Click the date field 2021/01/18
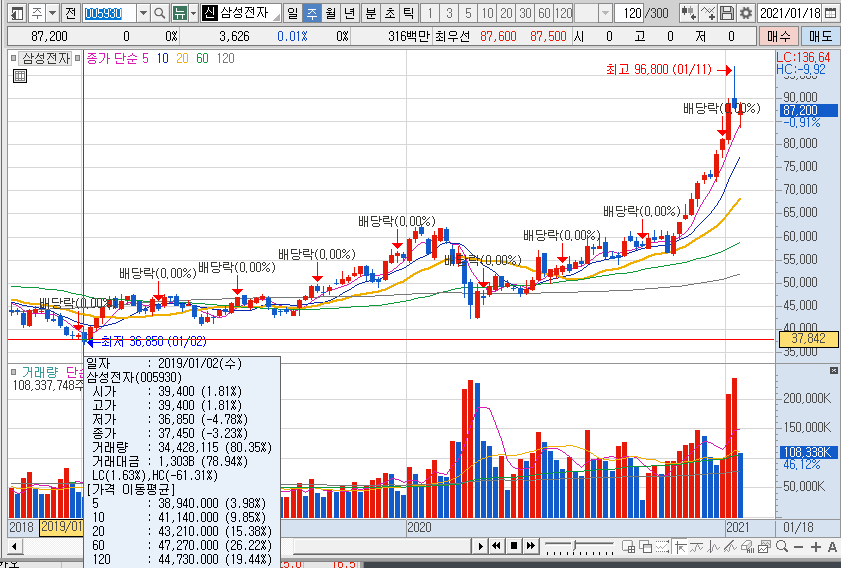The width and height of the screenshot is (841, 568). 791,13
